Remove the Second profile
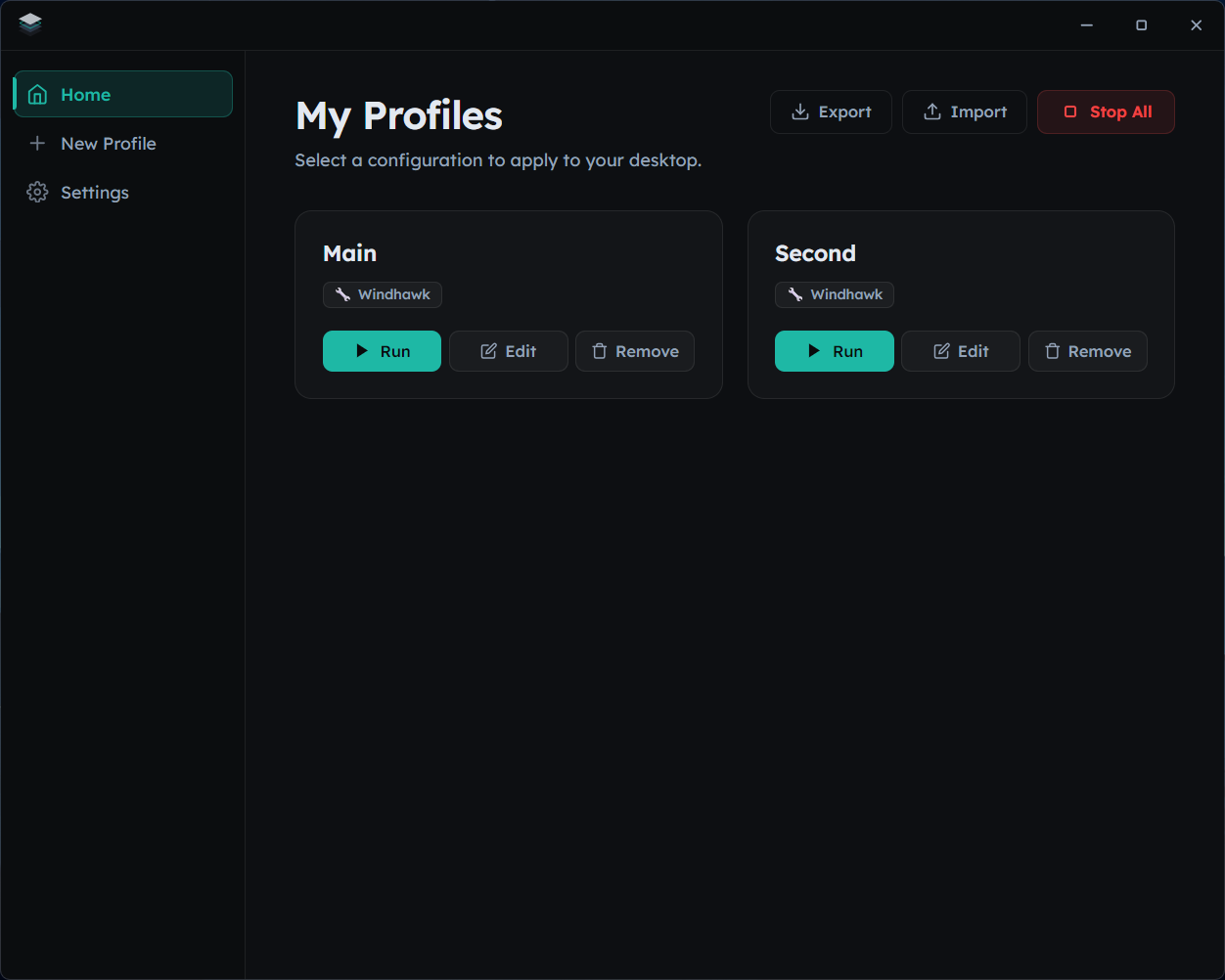The width and height of the screenshot is (1225, 980). (x=1088, y=351)
